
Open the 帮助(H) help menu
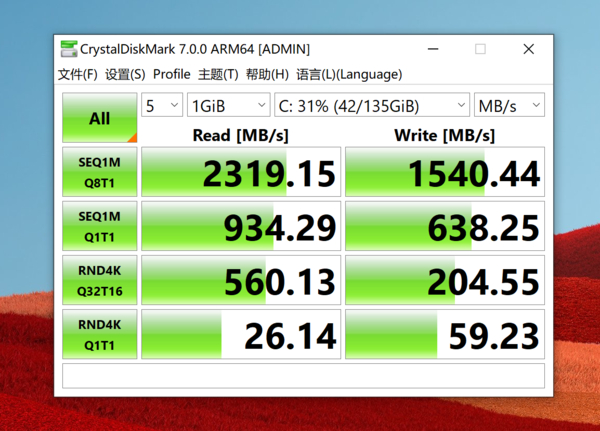[267, 74]
